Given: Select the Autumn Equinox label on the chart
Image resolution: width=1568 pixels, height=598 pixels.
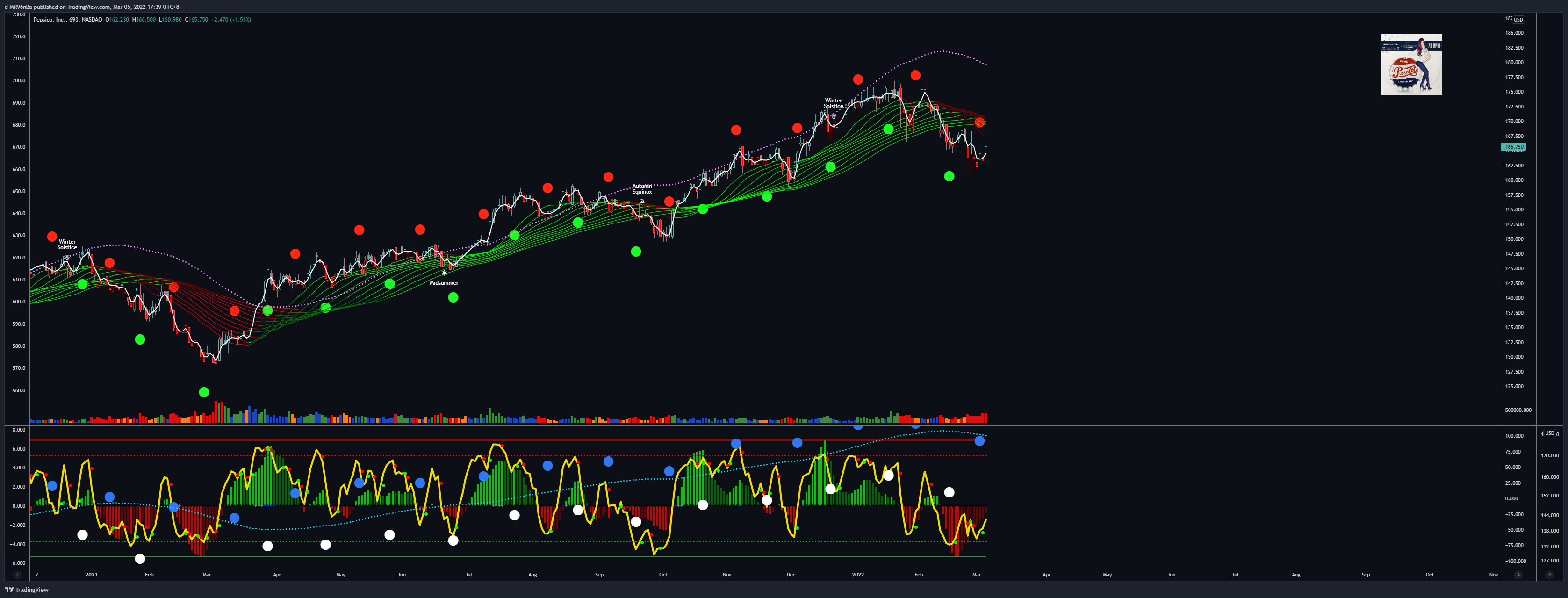Looking at the screenshot, I should tap(642, 189).
